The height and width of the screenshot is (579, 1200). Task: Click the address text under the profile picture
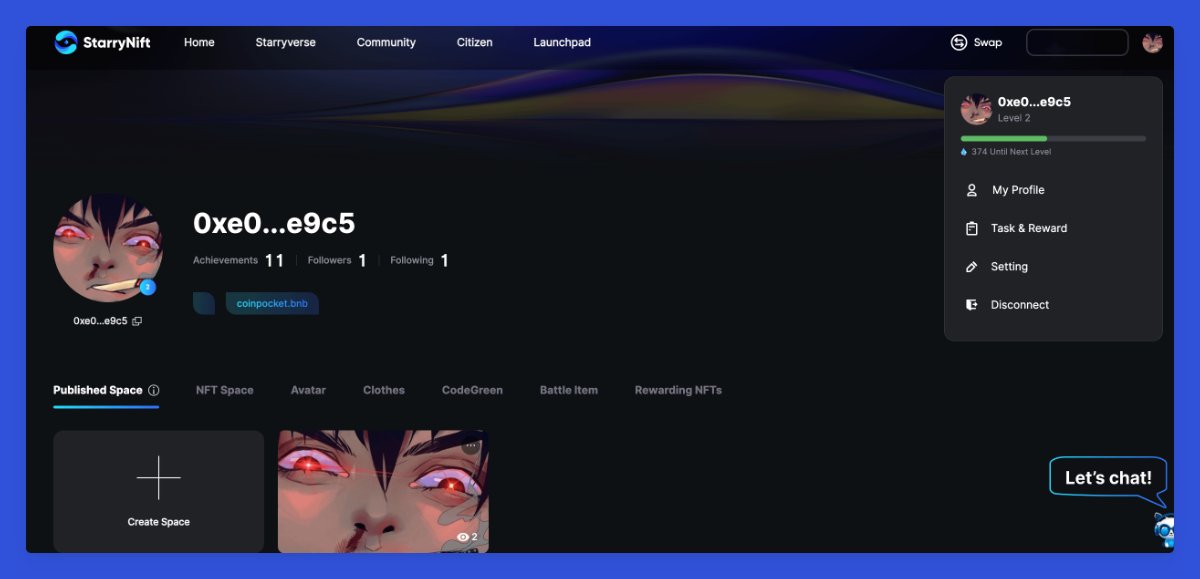point(100,321)
